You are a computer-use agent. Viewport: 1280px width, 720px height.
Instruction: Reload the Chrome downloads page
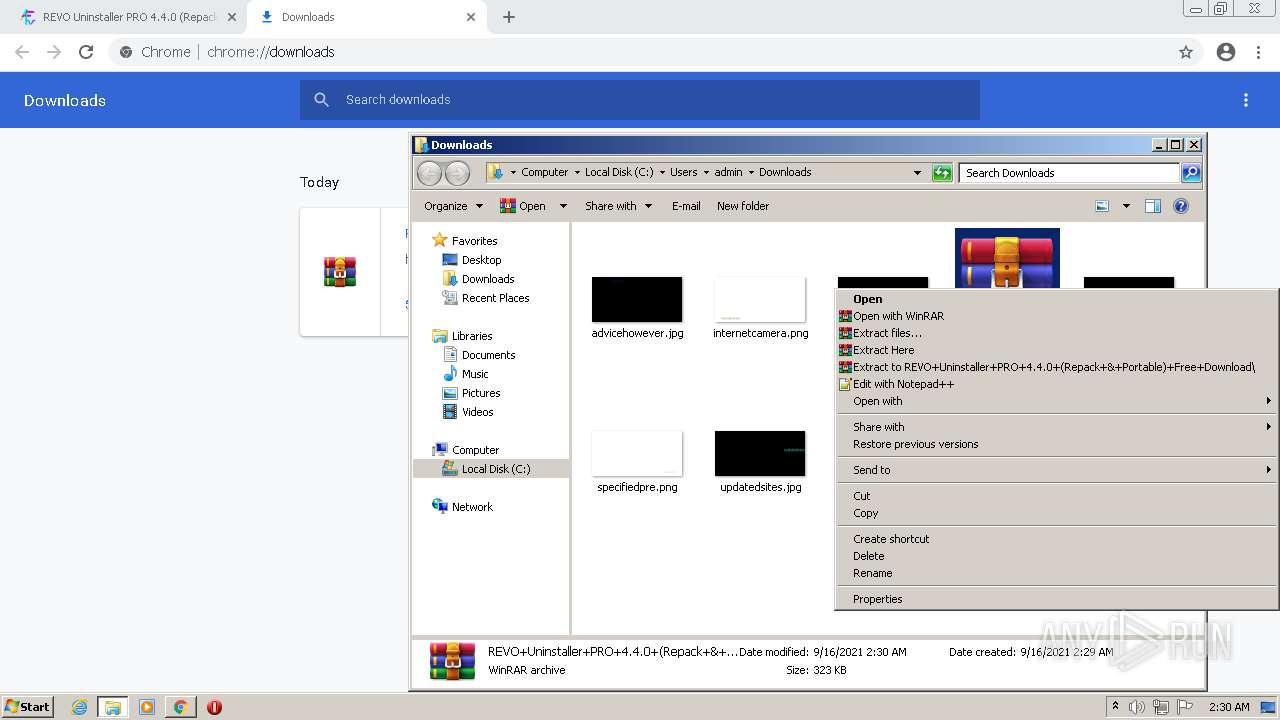86,52
